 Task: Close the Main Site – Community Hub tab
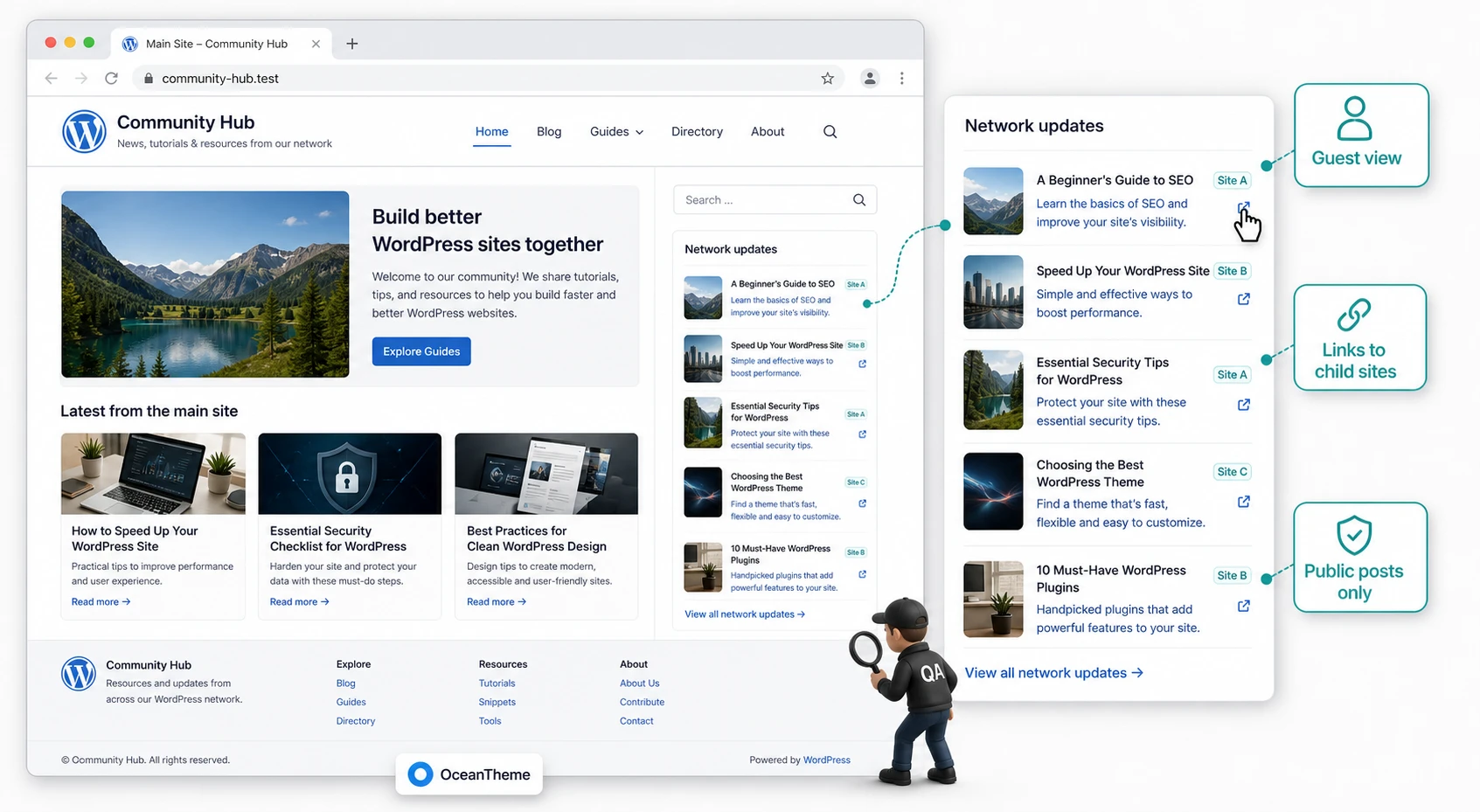click(x=316, y=44)
